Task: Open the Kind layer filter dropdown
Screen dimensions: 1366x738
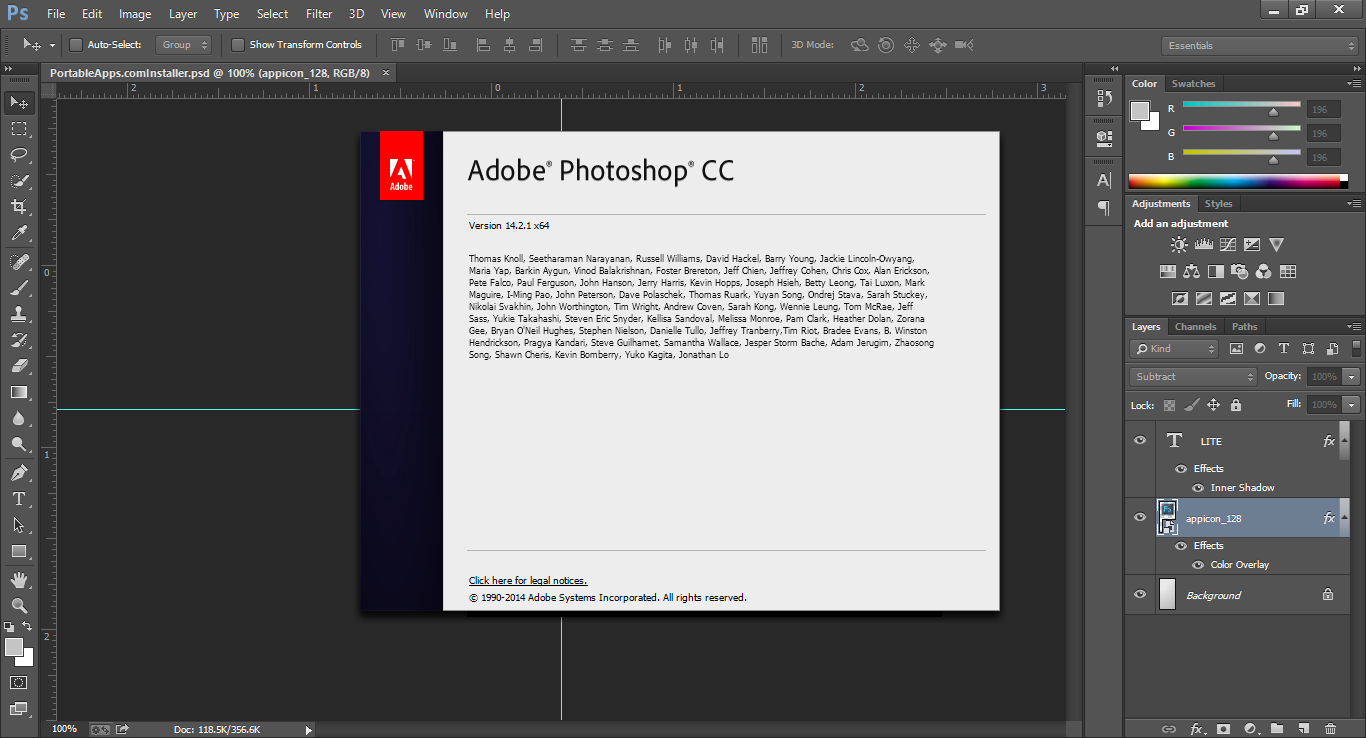Action: point(1175,349)
